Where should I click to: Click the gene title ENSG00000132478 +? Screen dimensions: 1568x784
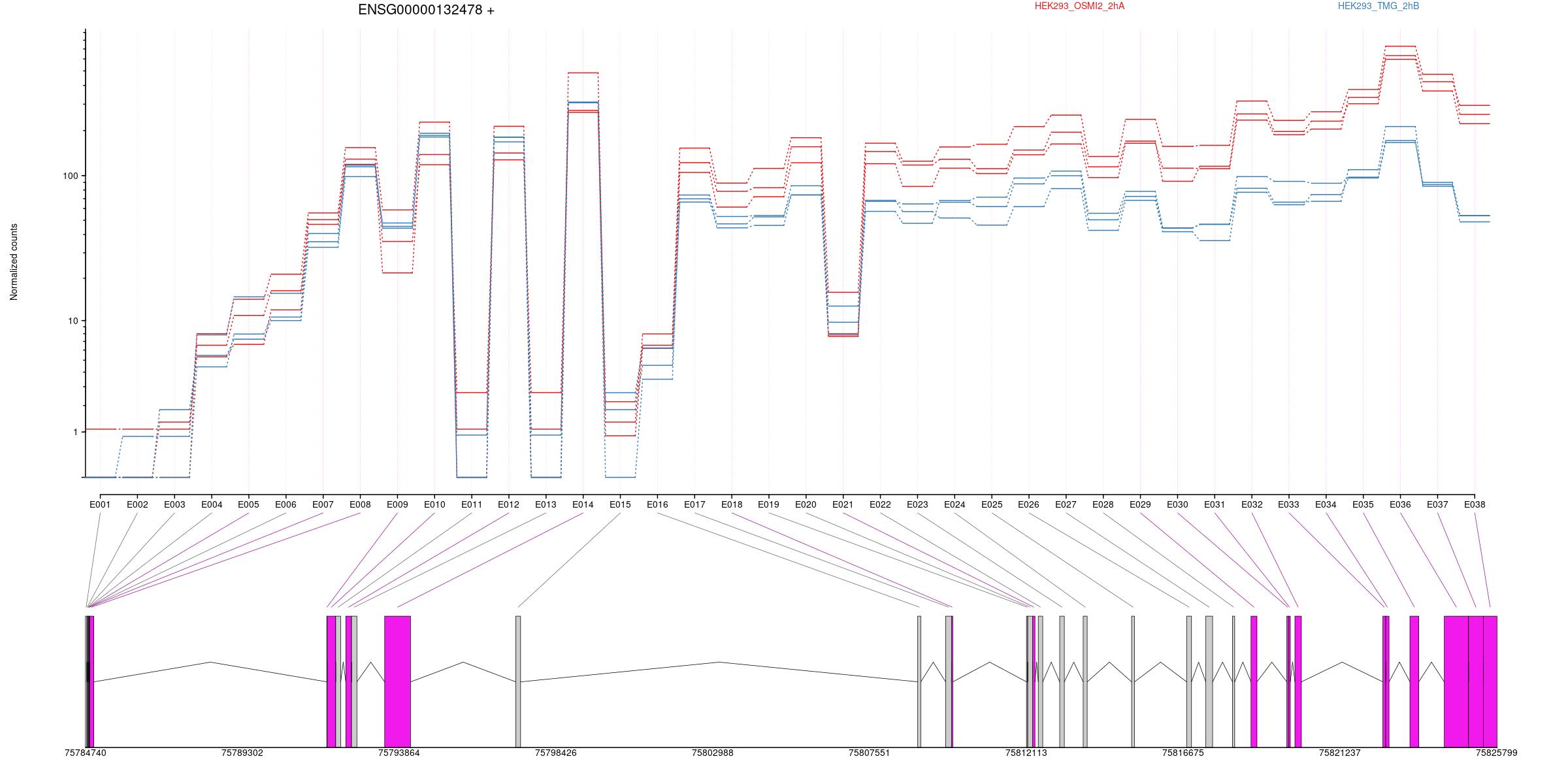click(x=426, y=10)
